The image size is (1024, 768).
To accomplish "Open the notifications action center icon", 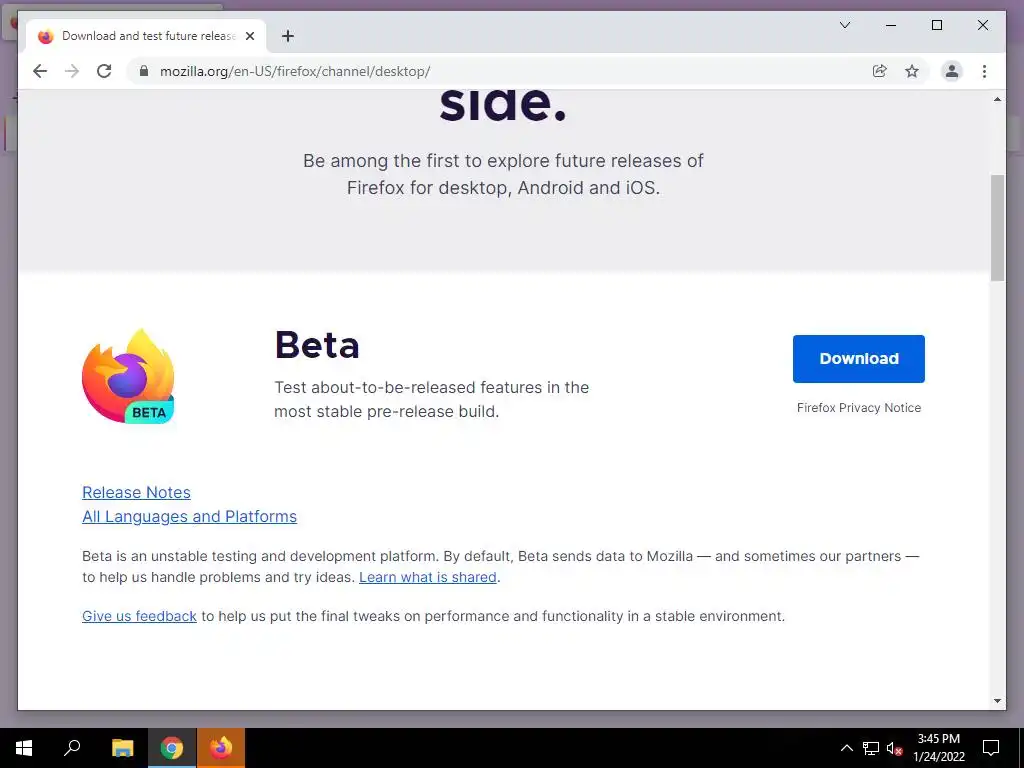I will pyautogui.click(x=991, y=748).
